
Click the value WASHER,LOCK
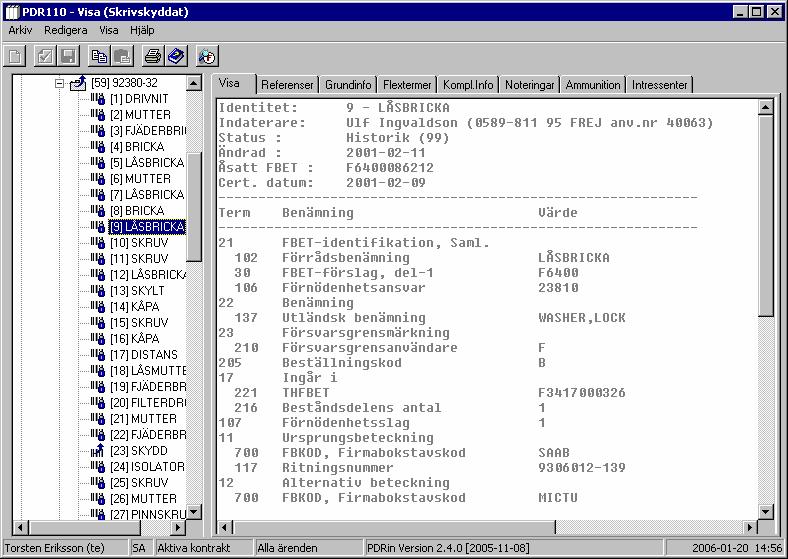(582, 318)
